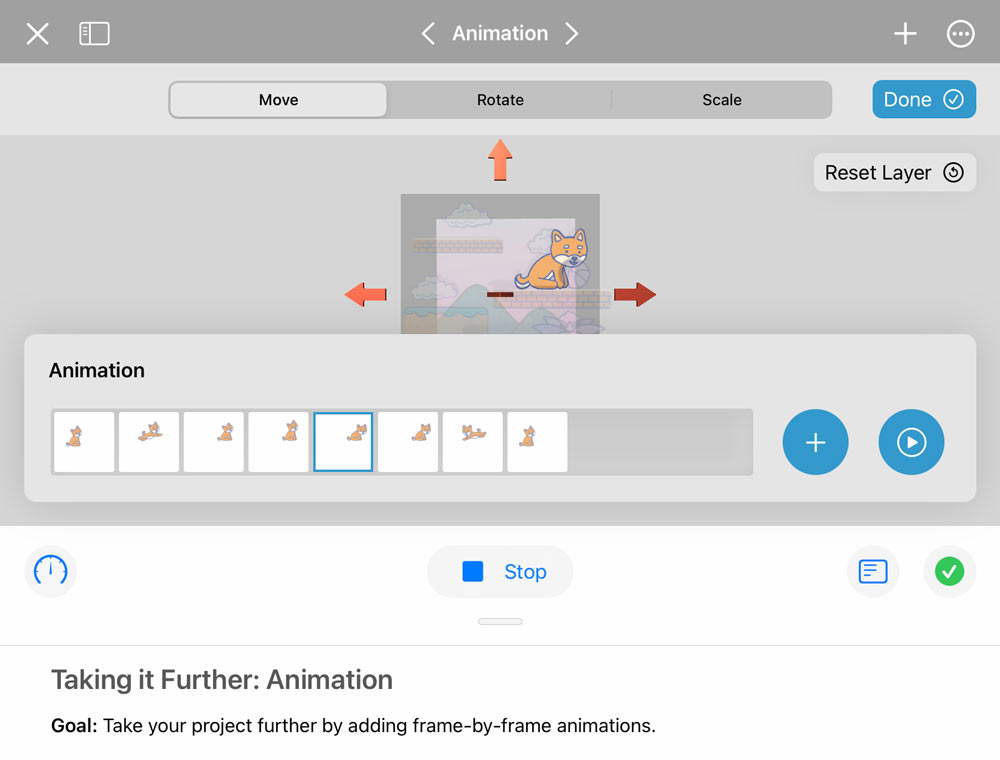Go to the next page chevron
The width and height of the screenshot is (1000, 760).
coord(572,34)
